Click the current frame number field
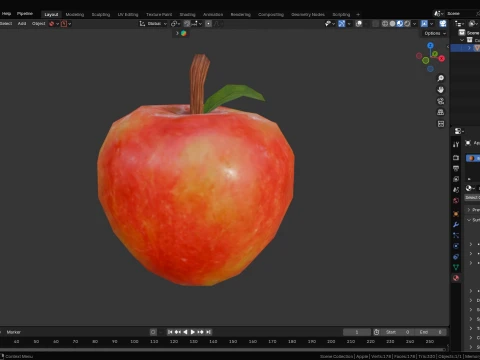The width and height of the screenshot is (480, 360). (357, 332)
